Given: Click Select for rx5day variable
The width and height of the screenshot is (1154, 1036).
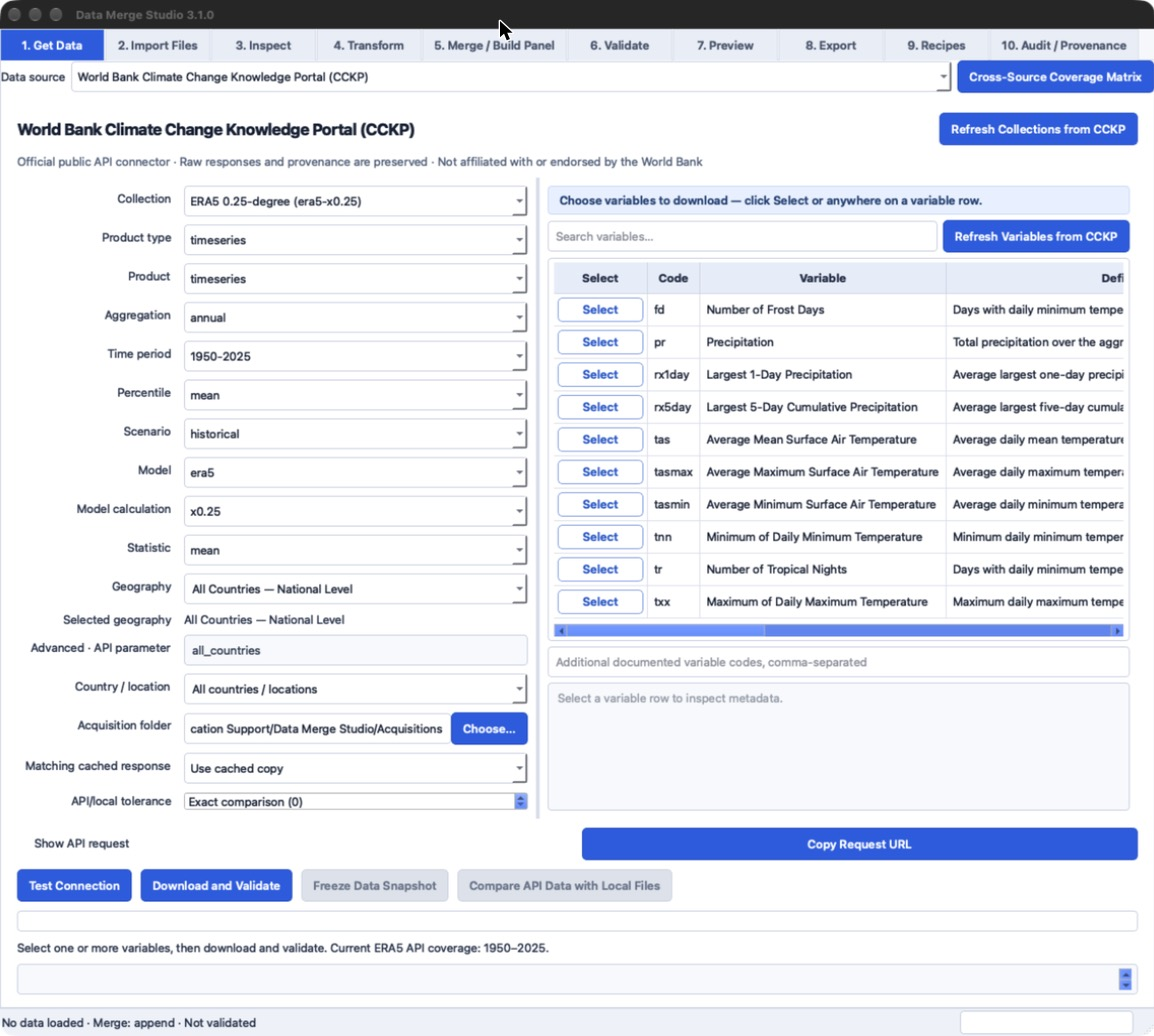Looking at the screenshot, I should 600,407.
